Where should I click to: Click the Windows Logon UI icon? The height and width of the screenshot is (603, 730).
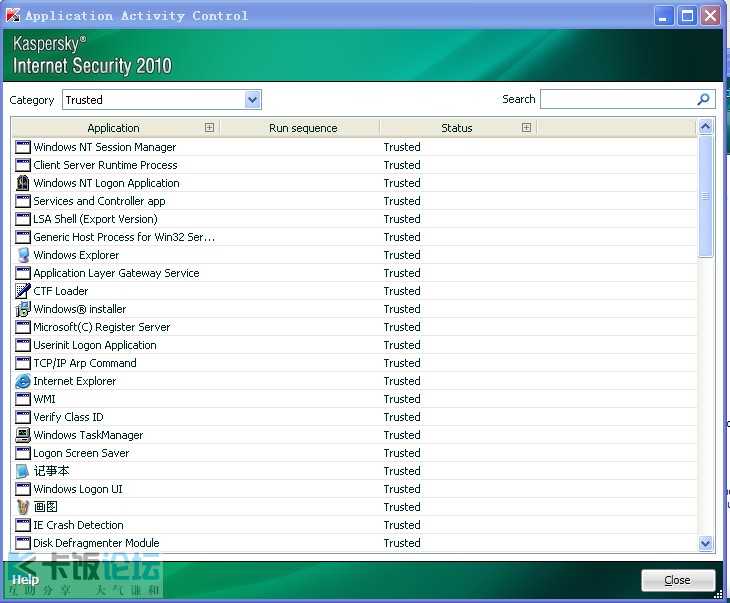click(23, 489)
